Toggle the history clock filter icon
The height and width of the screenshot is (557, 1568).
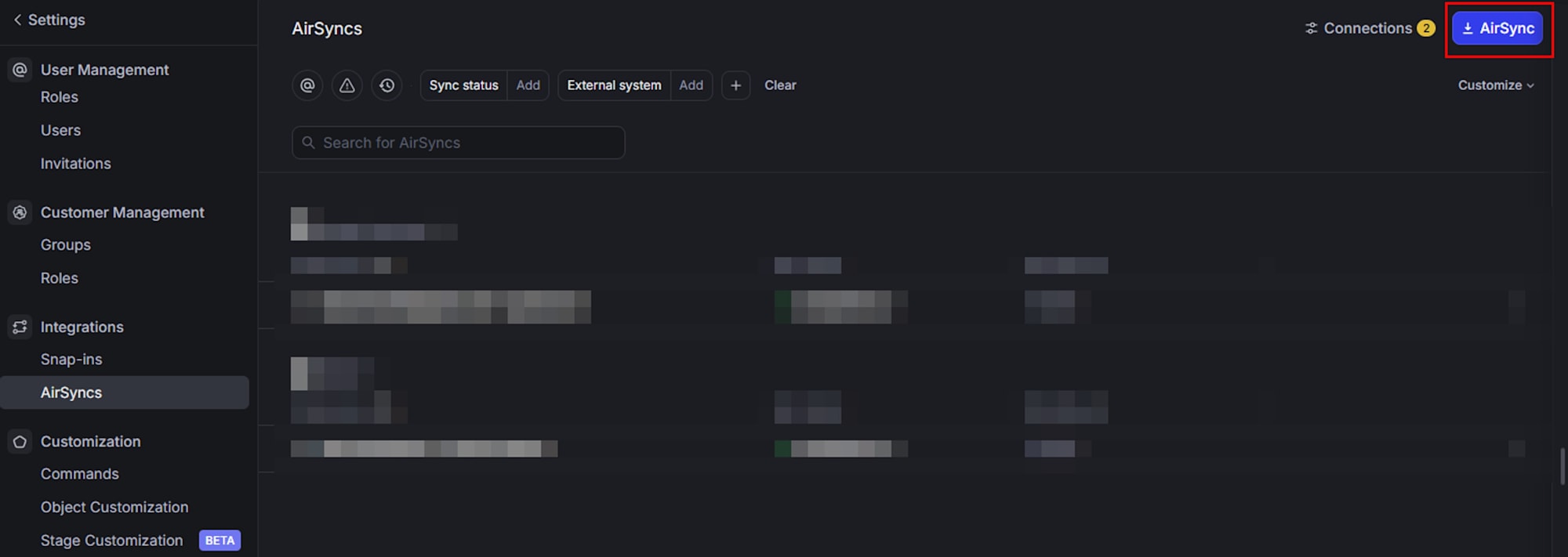(x=387, y=85)
